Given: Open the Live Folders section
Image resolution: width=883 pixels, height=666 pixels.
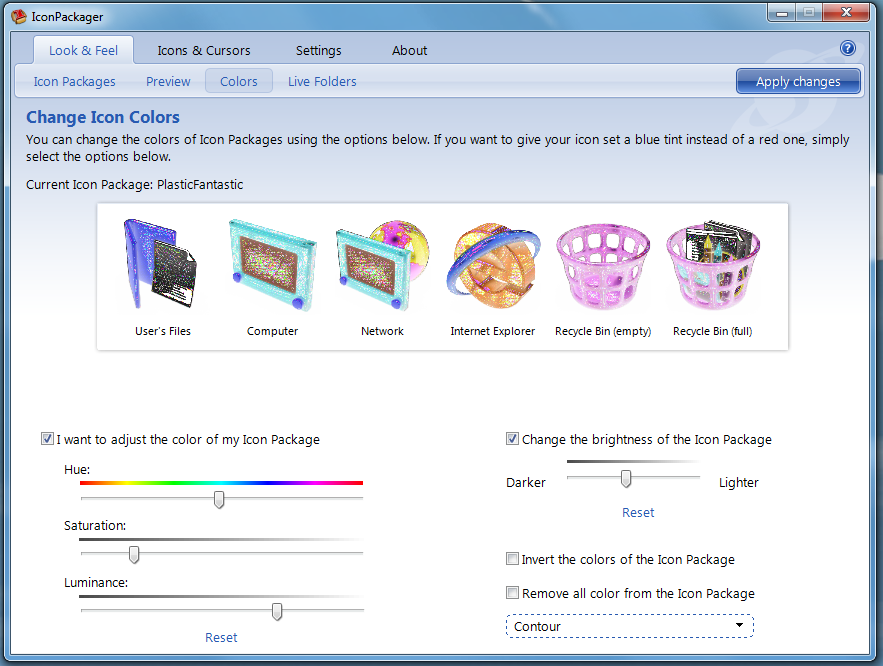Looking at the screenshot, I should click(321, 81).
